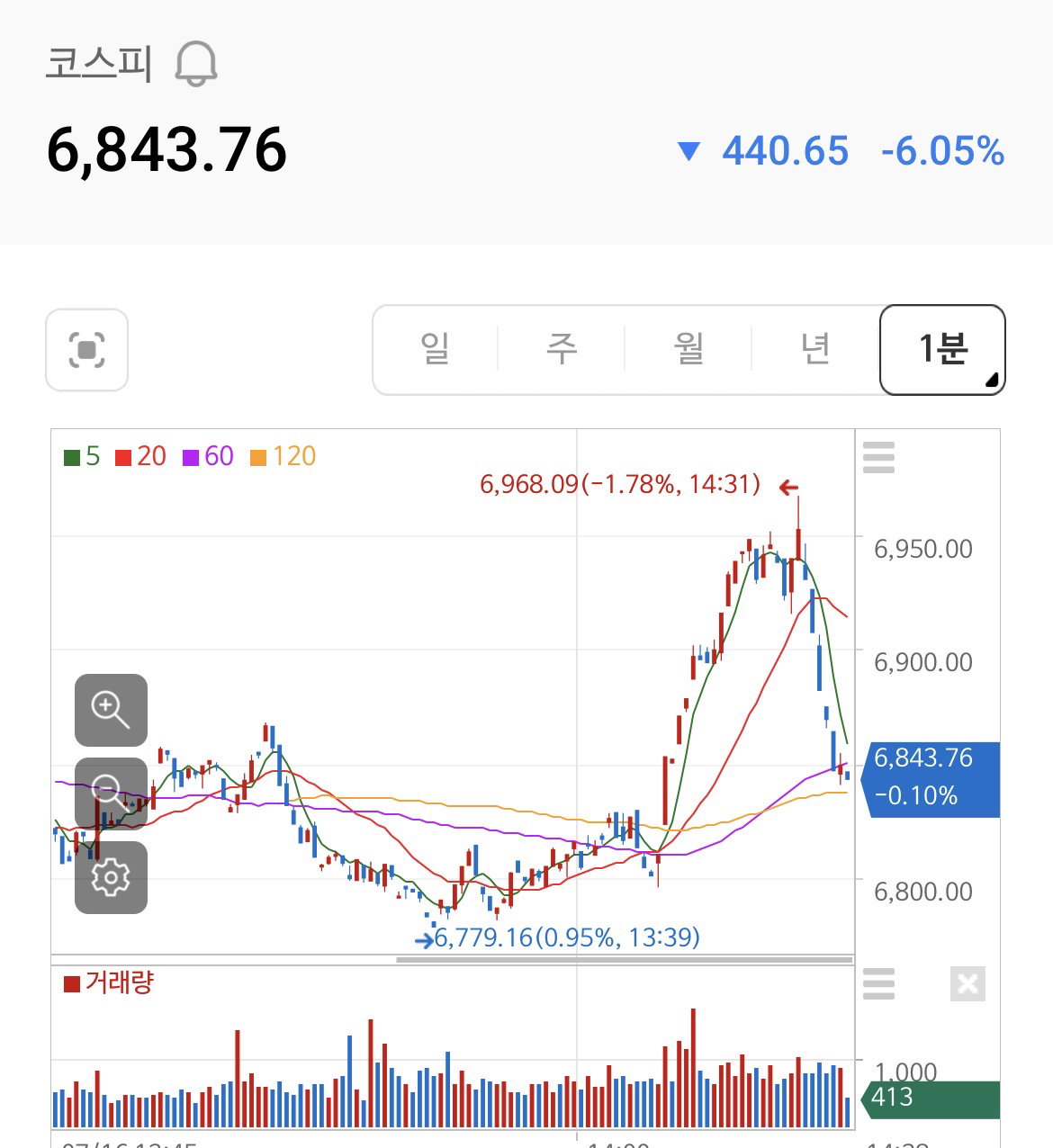Open price chart hamburger menu icon
This screenshot has height=1148, width=1053.
[878, 457]
